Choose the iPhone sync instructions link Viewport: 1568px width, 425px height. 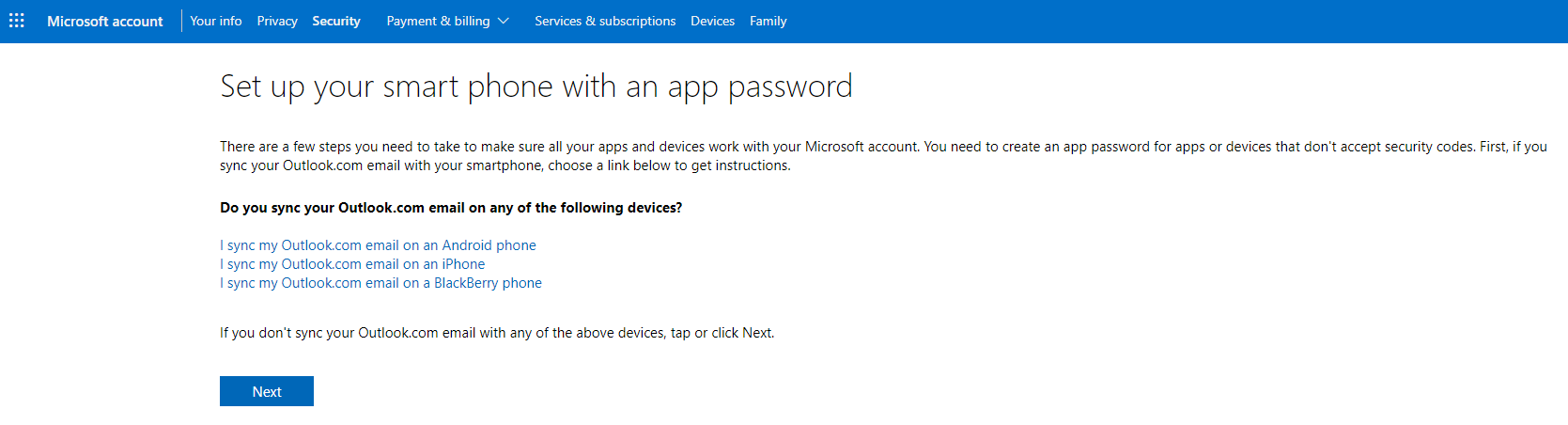(x=352, y=264)
